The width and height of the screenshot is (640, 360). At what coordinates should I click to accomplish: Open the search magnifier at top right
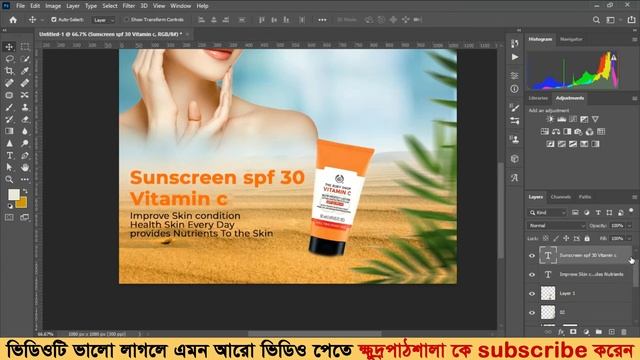[596, 20]
